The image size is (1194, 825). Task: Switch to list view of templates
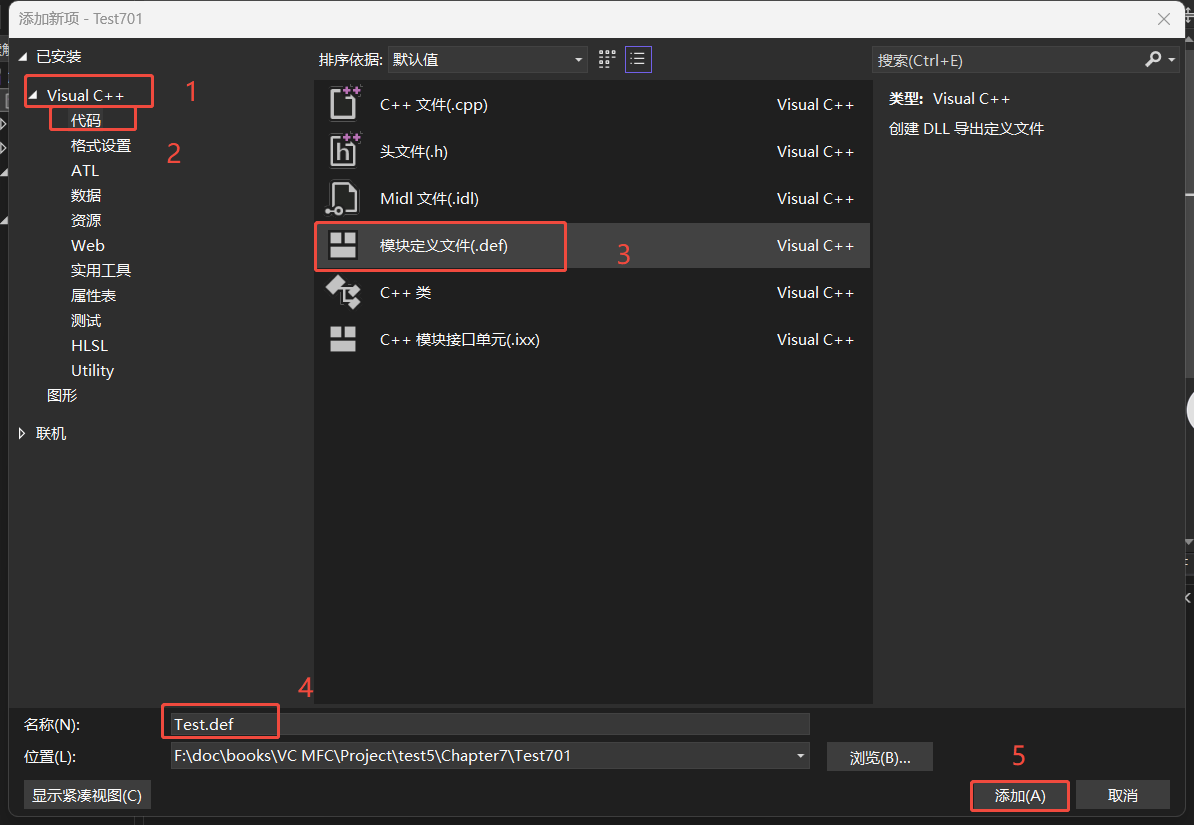click(638, 59)
